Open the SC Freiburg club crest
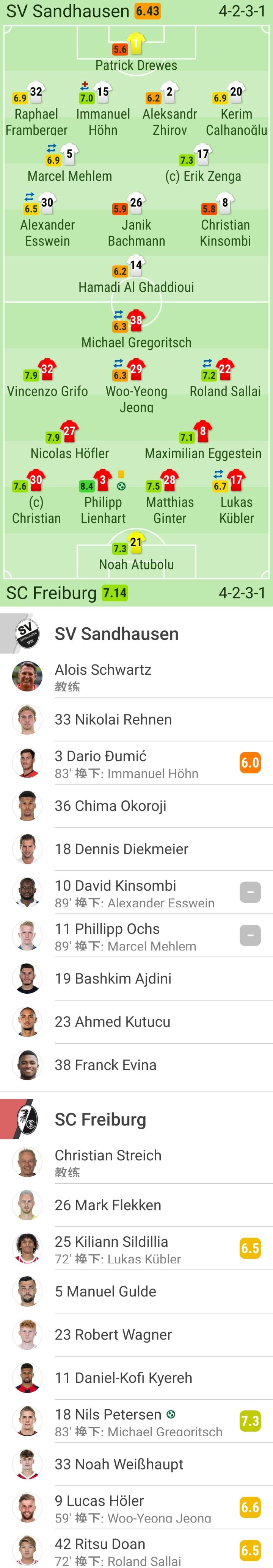 [27, 1119]
